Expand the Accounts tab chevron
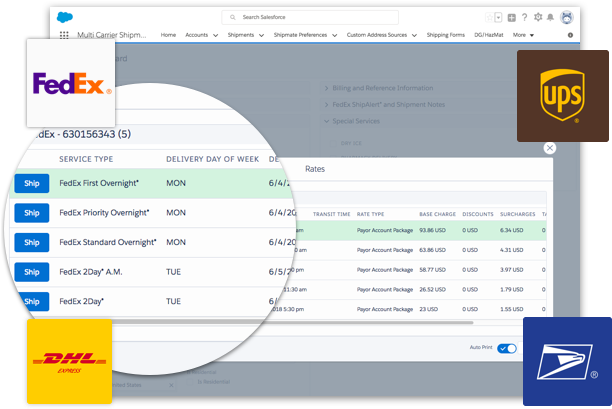The image size is (612, 409). coord(215,35)
